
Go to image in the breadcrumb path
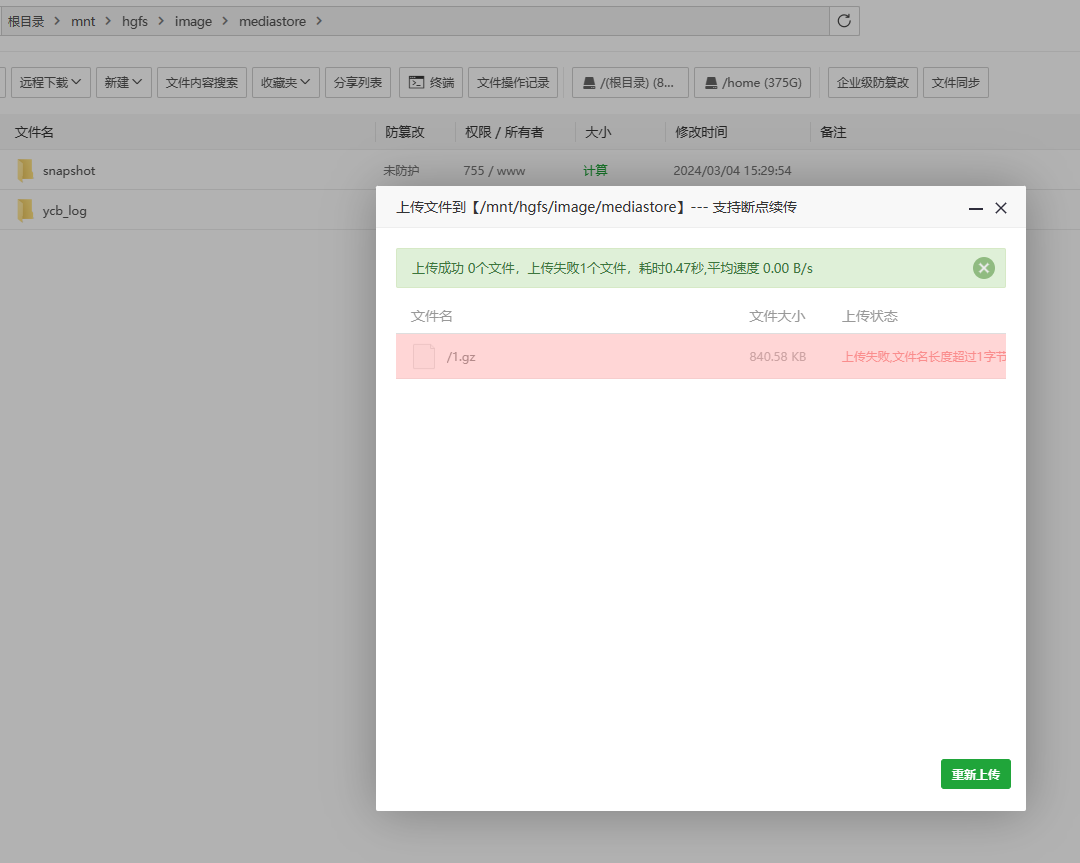[x=194, y=21]
